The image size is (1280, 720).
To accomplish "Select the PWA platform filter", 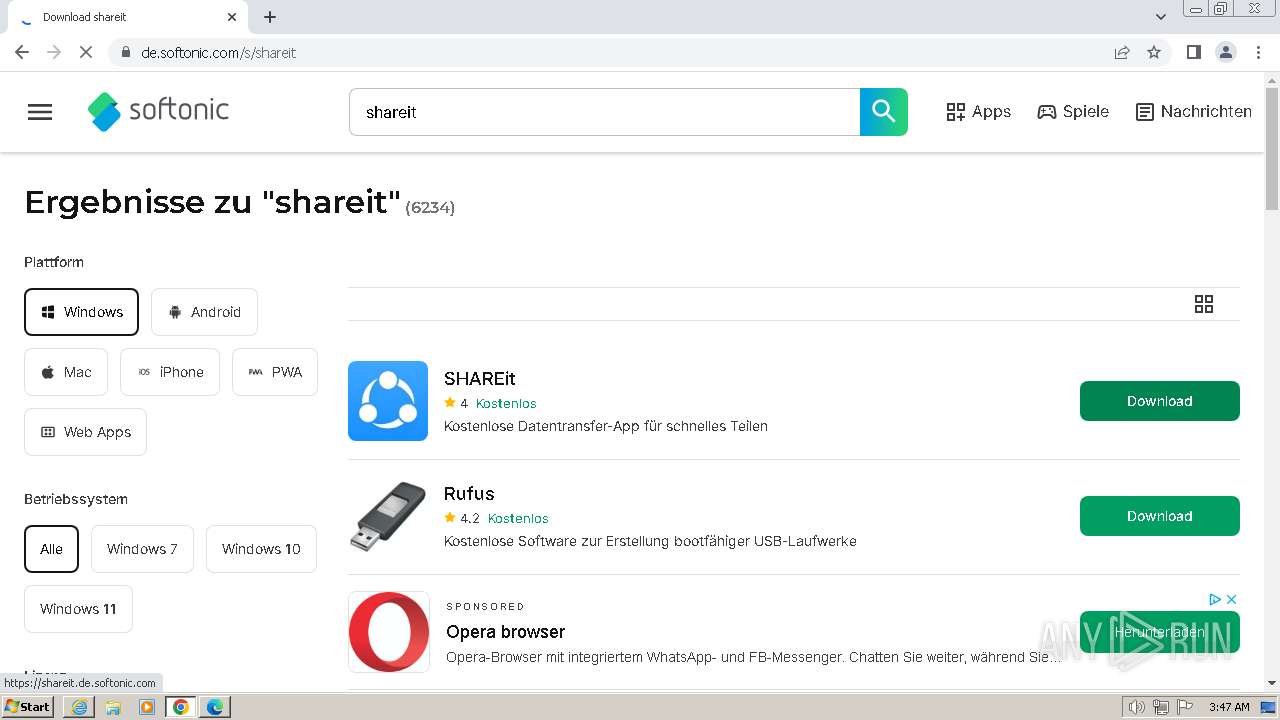I will click(275, 372).
